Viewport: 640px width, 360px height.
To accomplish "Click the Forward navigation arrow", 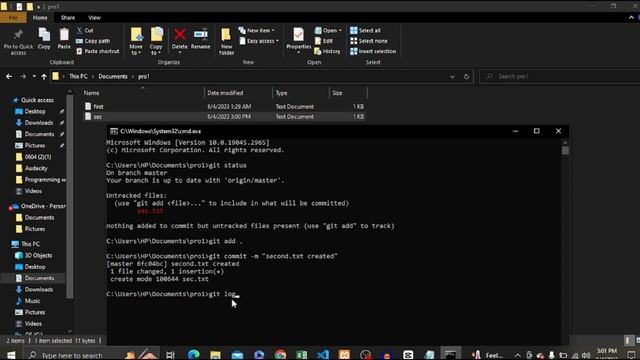I will pyautogui.click(x=23, y=76).
